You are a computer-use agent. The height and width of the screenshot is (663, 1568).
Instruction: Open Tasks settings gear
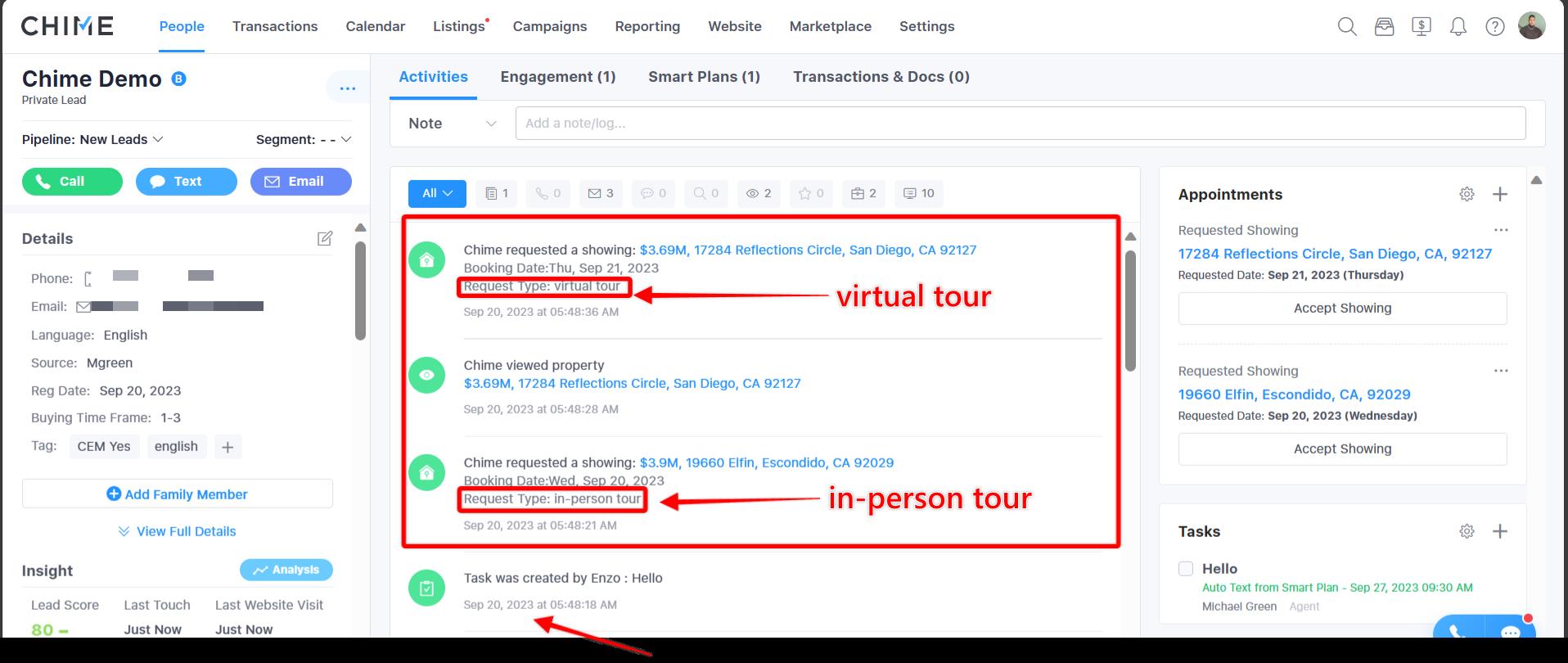(x=1467, y=531)
